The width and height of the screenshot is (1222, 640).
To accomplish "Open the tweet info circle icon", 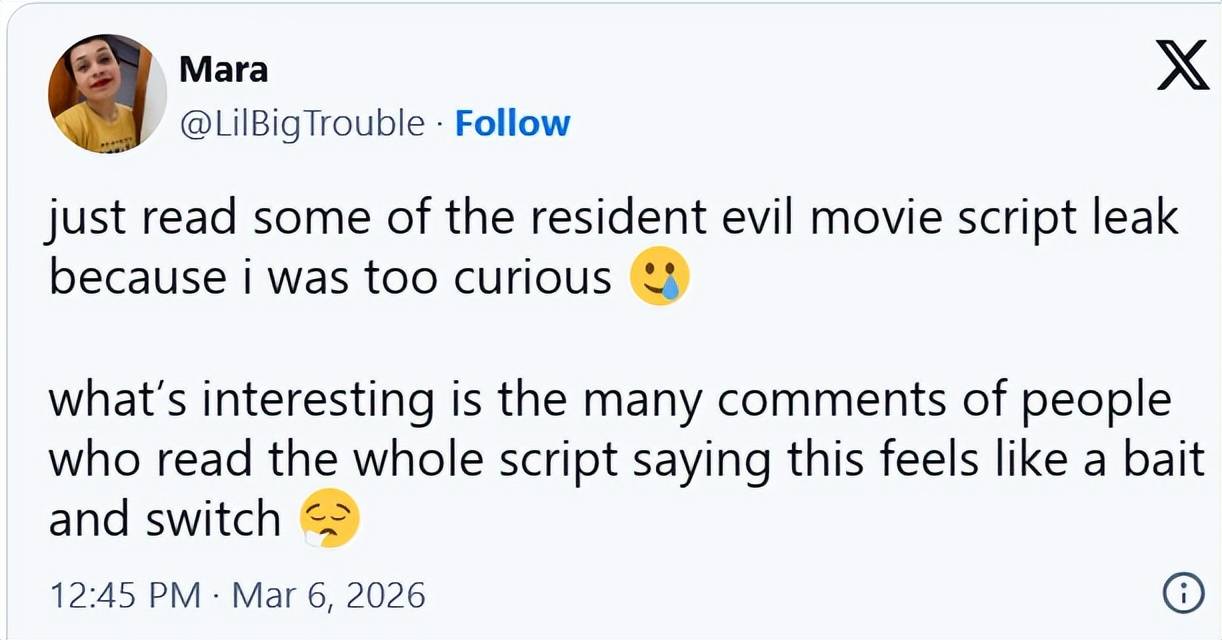I will tap(1183, 595).
